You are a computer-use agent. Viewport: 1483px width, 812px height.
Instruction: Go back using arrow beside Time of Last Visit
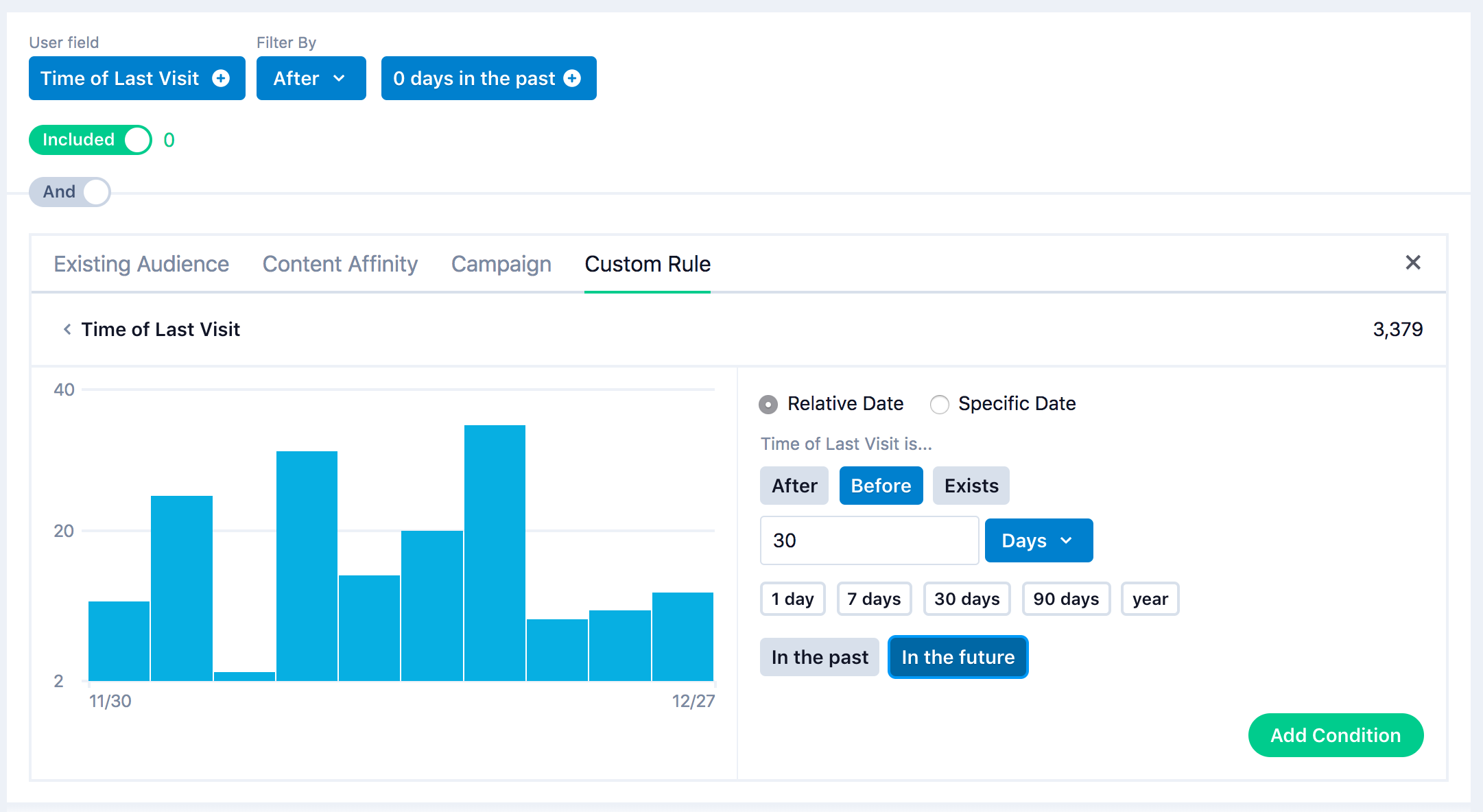67,330
